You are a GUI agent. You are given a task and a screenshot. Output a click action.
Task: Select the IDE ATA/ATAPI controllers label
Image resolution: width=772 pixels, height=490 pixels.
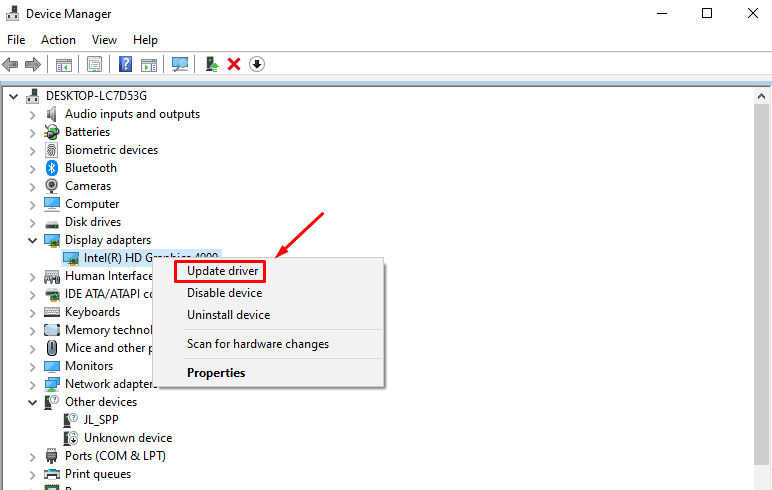pos(109,294)
